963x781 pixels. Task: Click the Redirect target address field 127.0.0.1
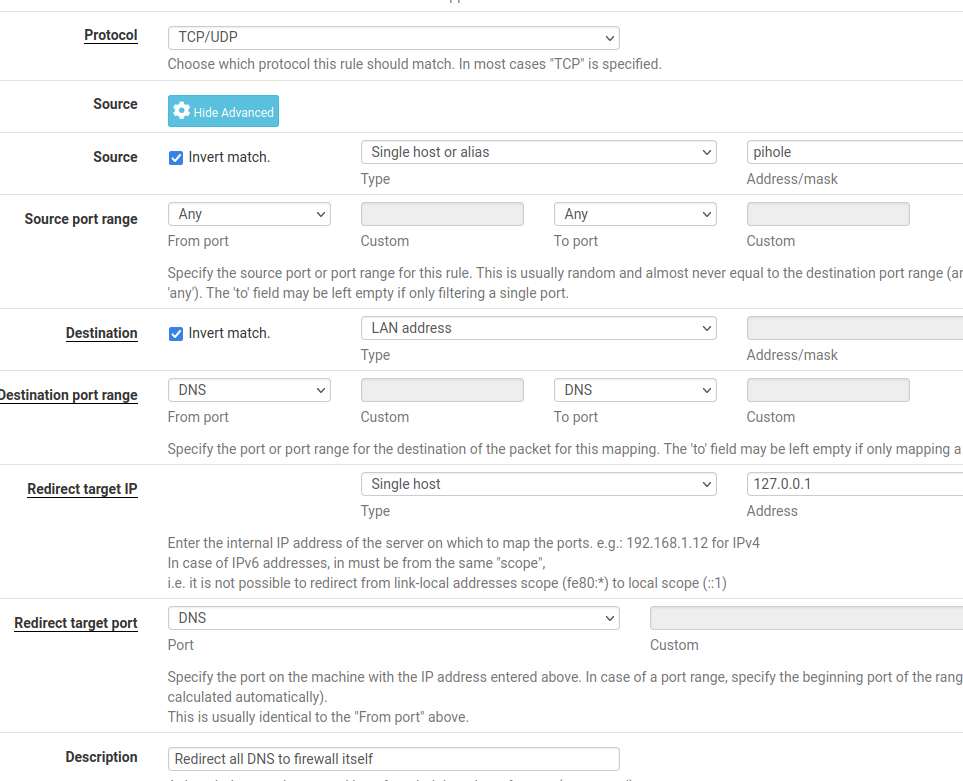point(853,484)
